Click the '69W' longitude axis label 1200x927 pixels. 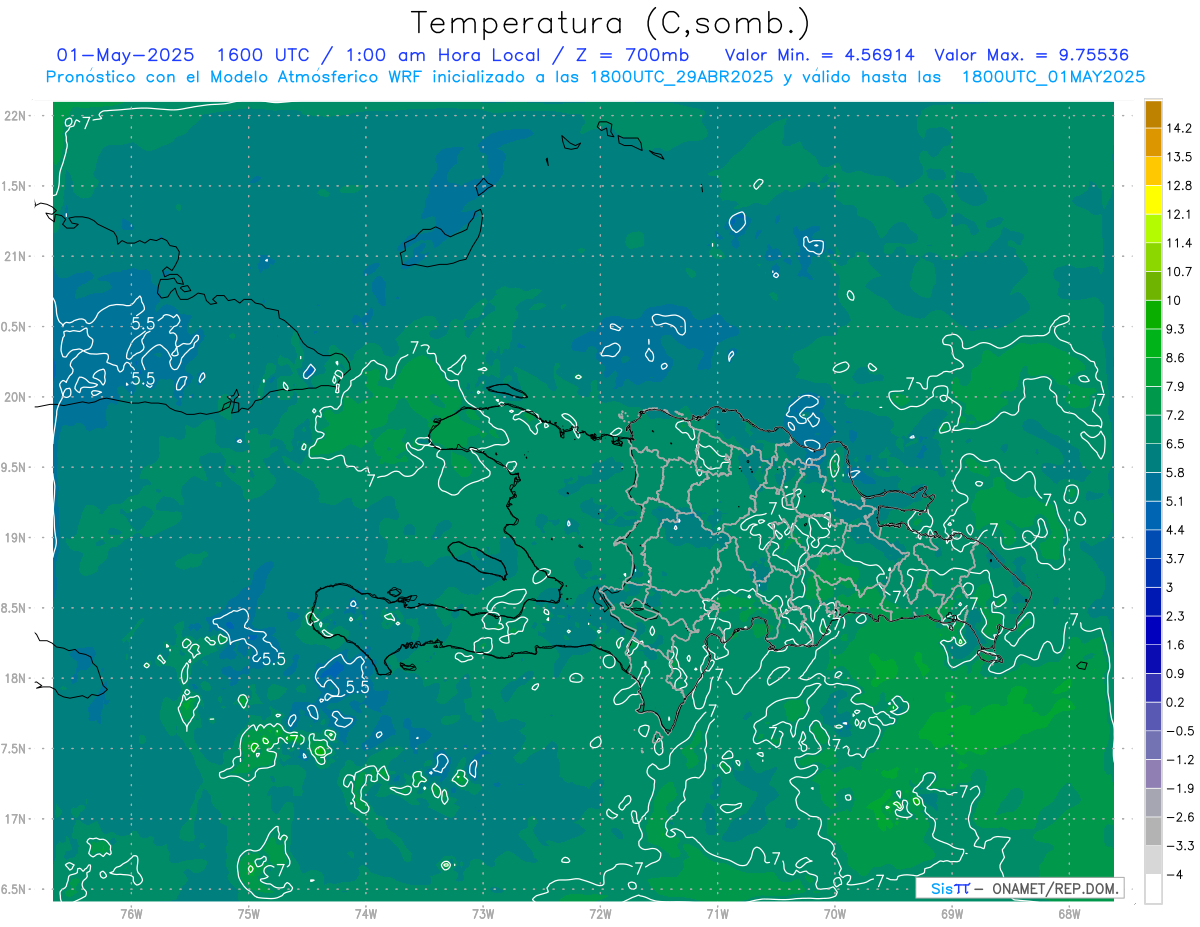[952, 913]
